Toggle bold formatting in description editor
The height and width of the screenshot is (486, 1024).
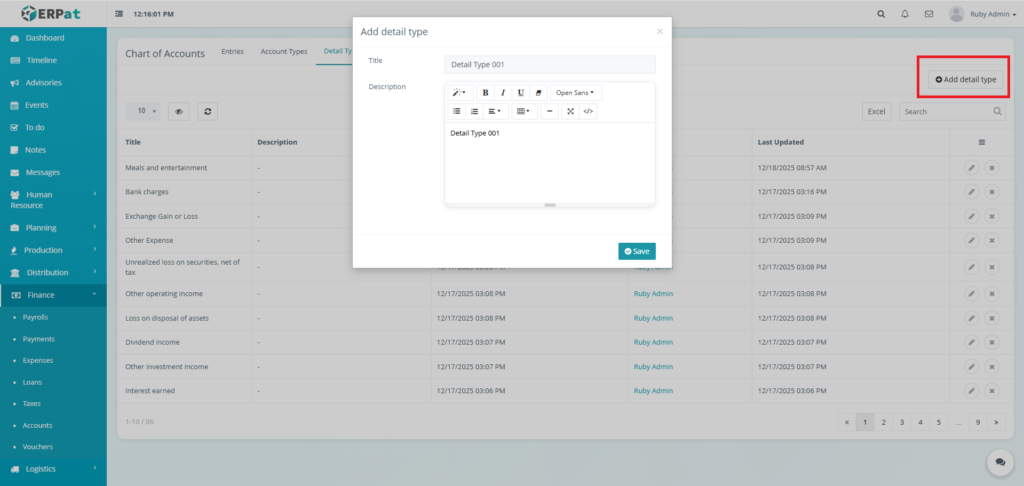click(x=485, y=92)
